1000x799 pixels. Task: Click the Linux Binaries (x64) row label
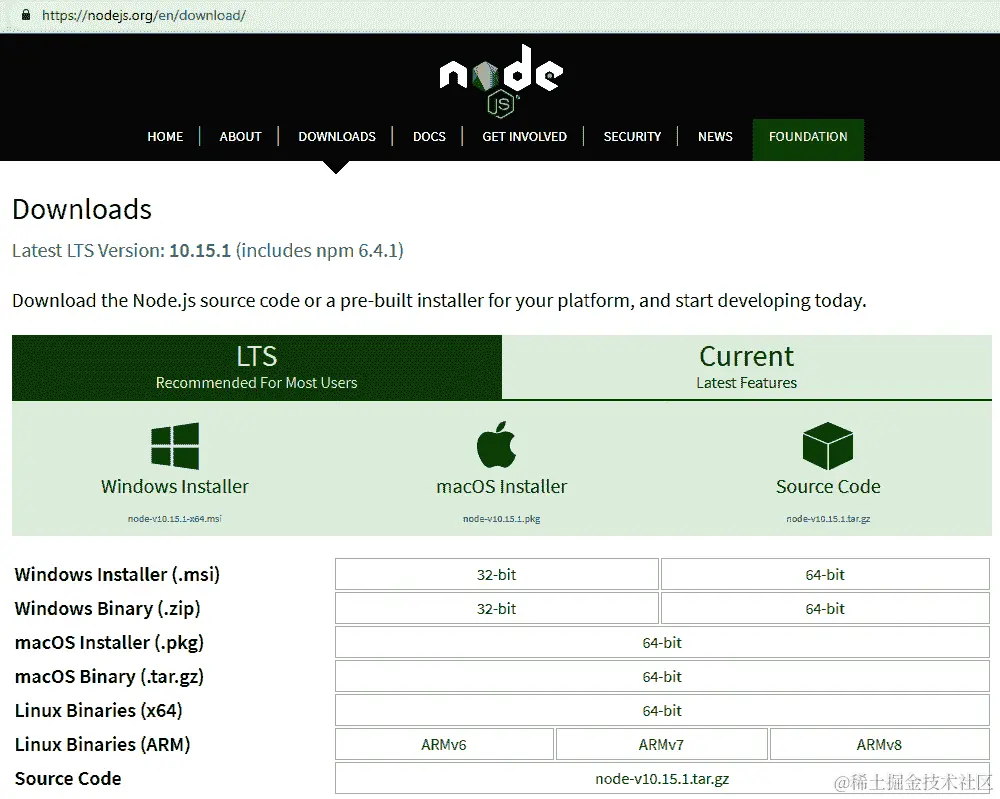99,710
